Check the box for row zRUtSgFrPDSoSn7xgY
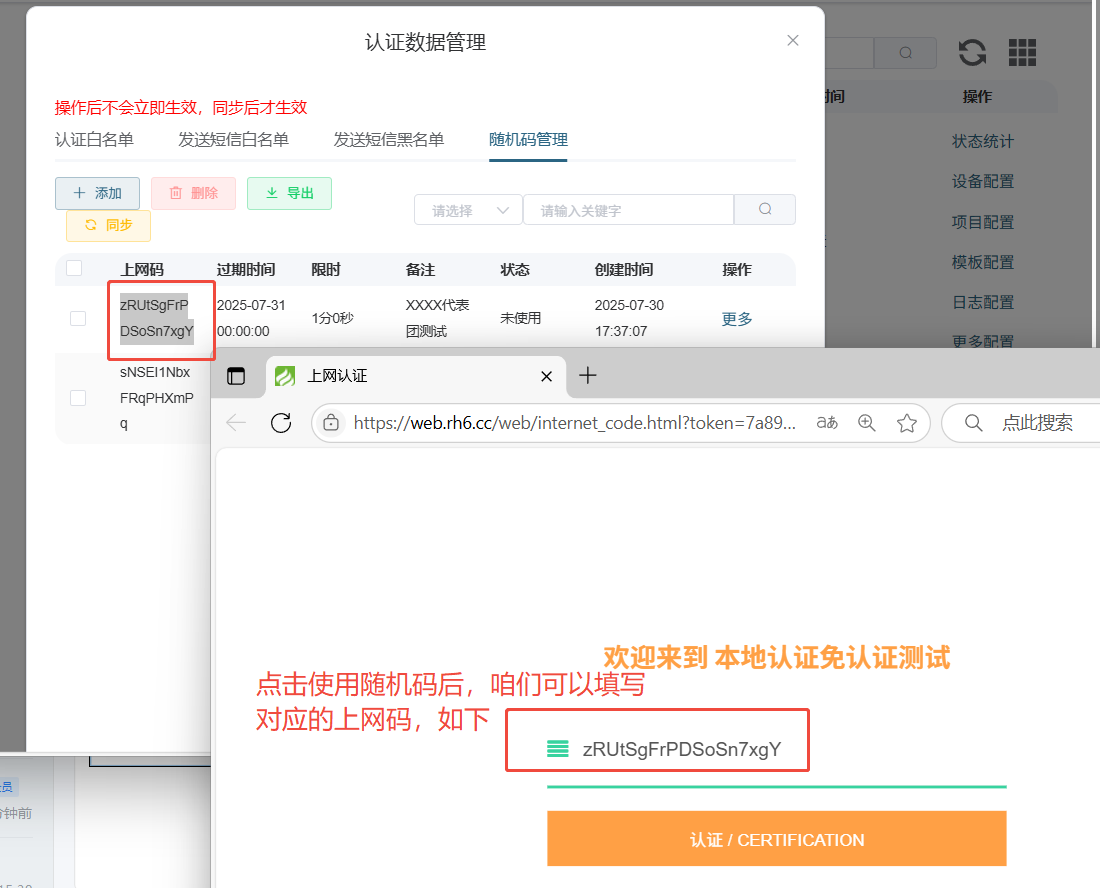The height and width of the screenshot is (888, 1100). point(78,318)
